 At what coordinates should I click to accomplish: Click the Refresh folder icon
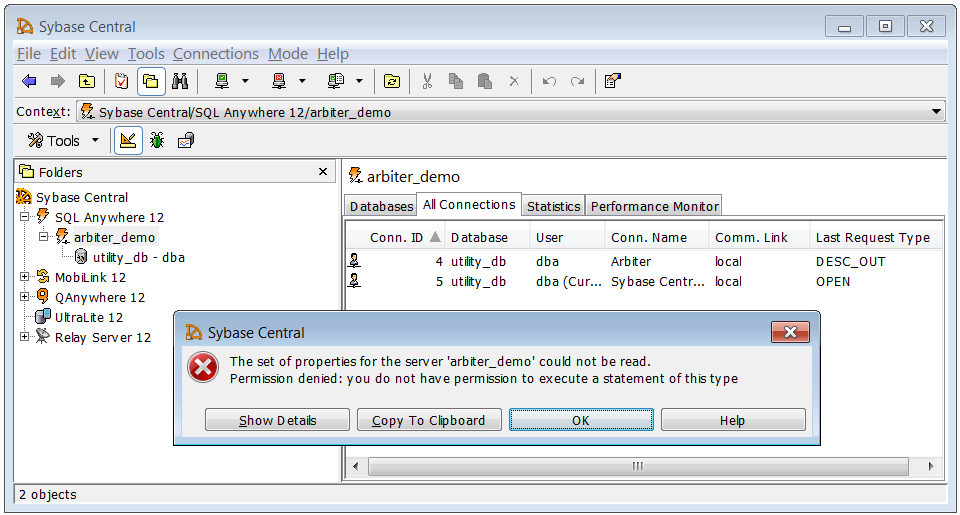392,81
